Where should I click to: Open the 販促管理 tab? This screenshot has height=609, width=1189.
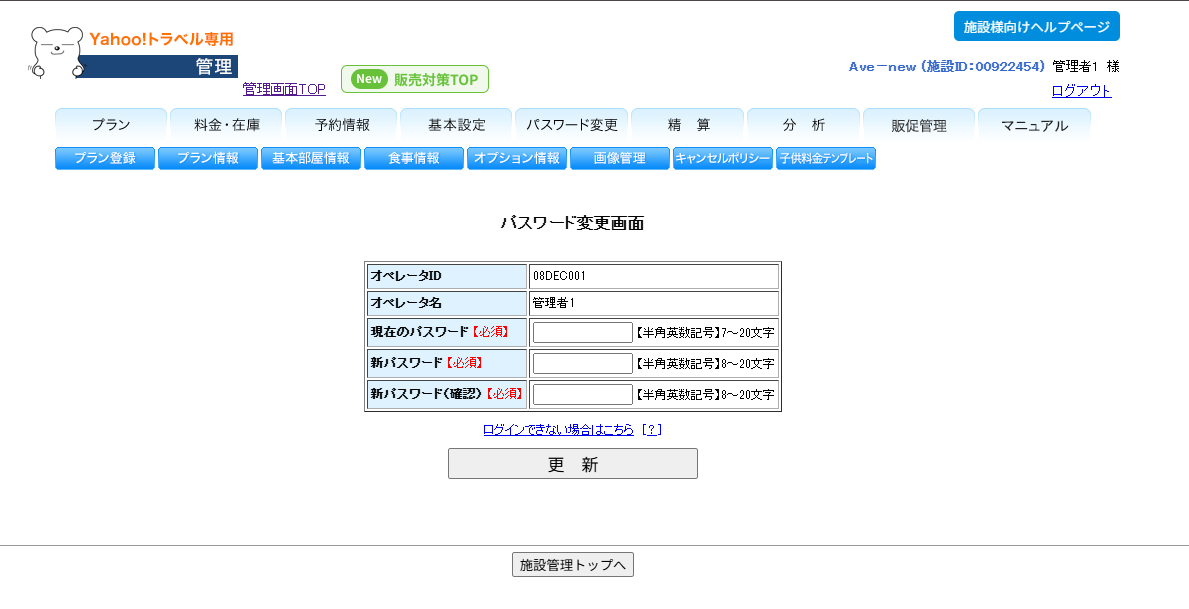[x=919, y=124]
